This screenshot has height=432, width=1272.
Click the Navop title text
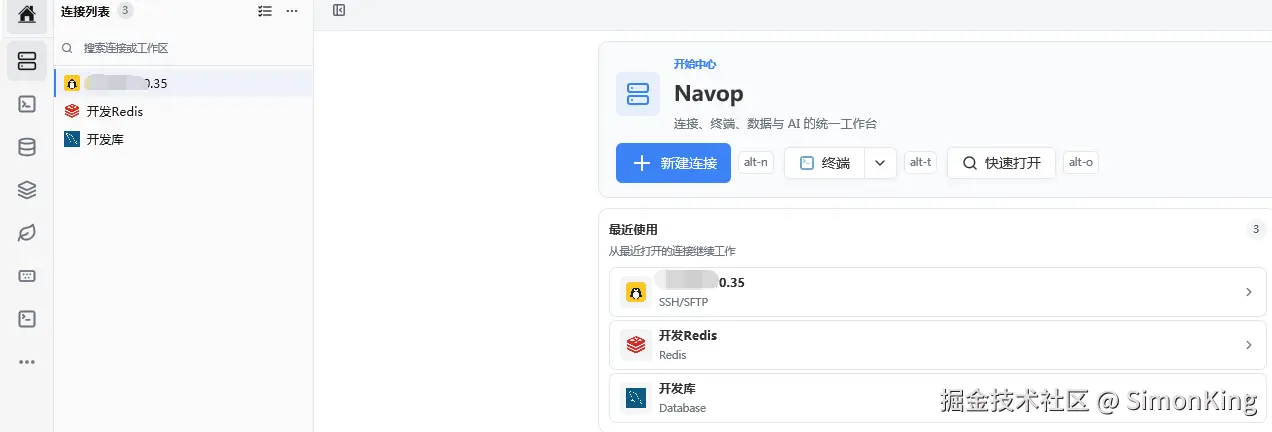(x=709, y=93)
